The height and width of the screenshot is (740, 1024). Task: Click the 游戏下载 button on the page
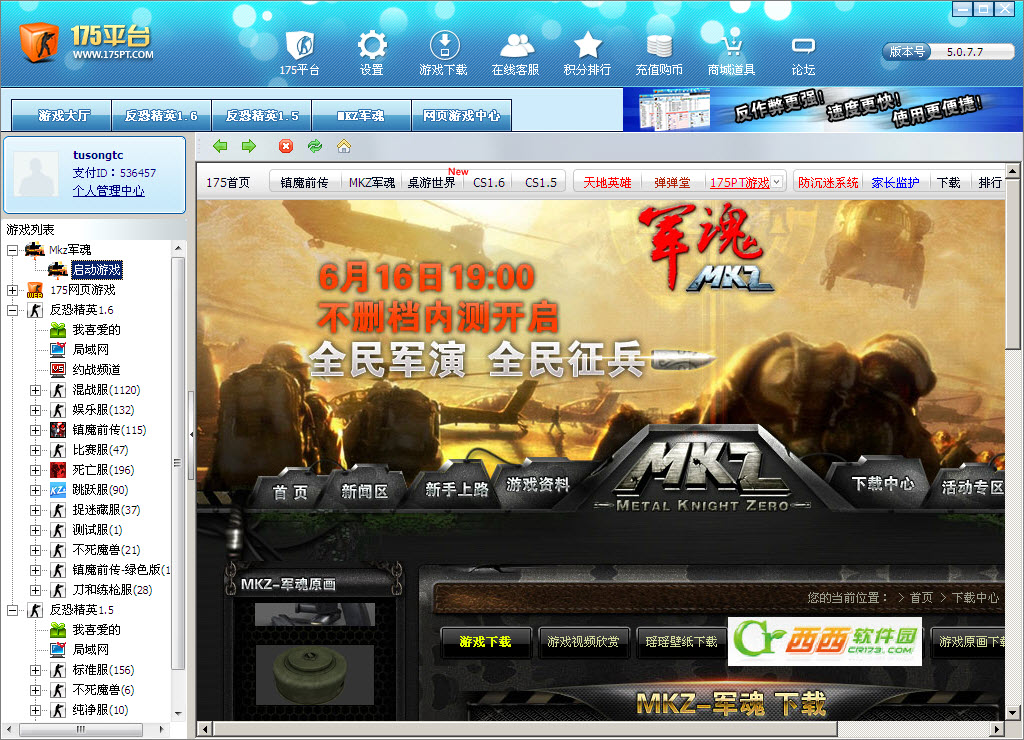point(485,642)
